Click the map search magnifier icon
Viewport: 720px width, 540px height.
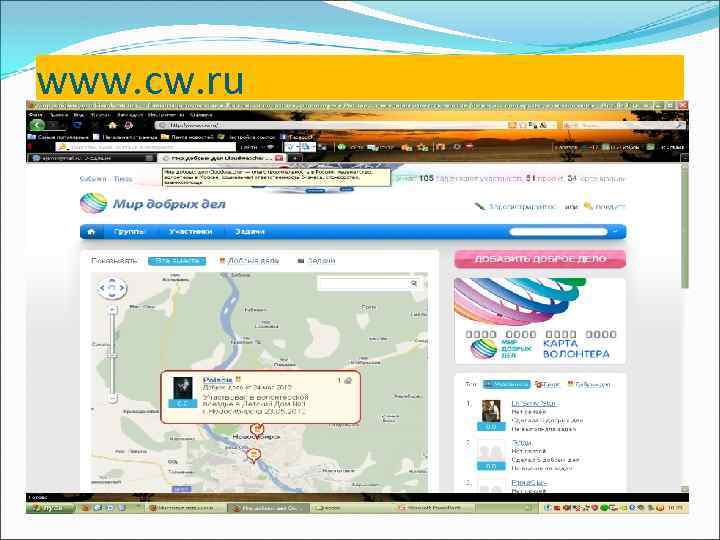coord(414,284)
